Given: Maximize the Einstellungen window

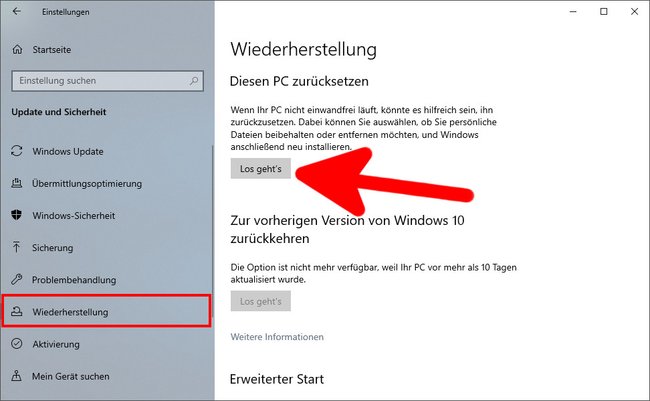Looking at the screenshot, I should tap(604, 12).
